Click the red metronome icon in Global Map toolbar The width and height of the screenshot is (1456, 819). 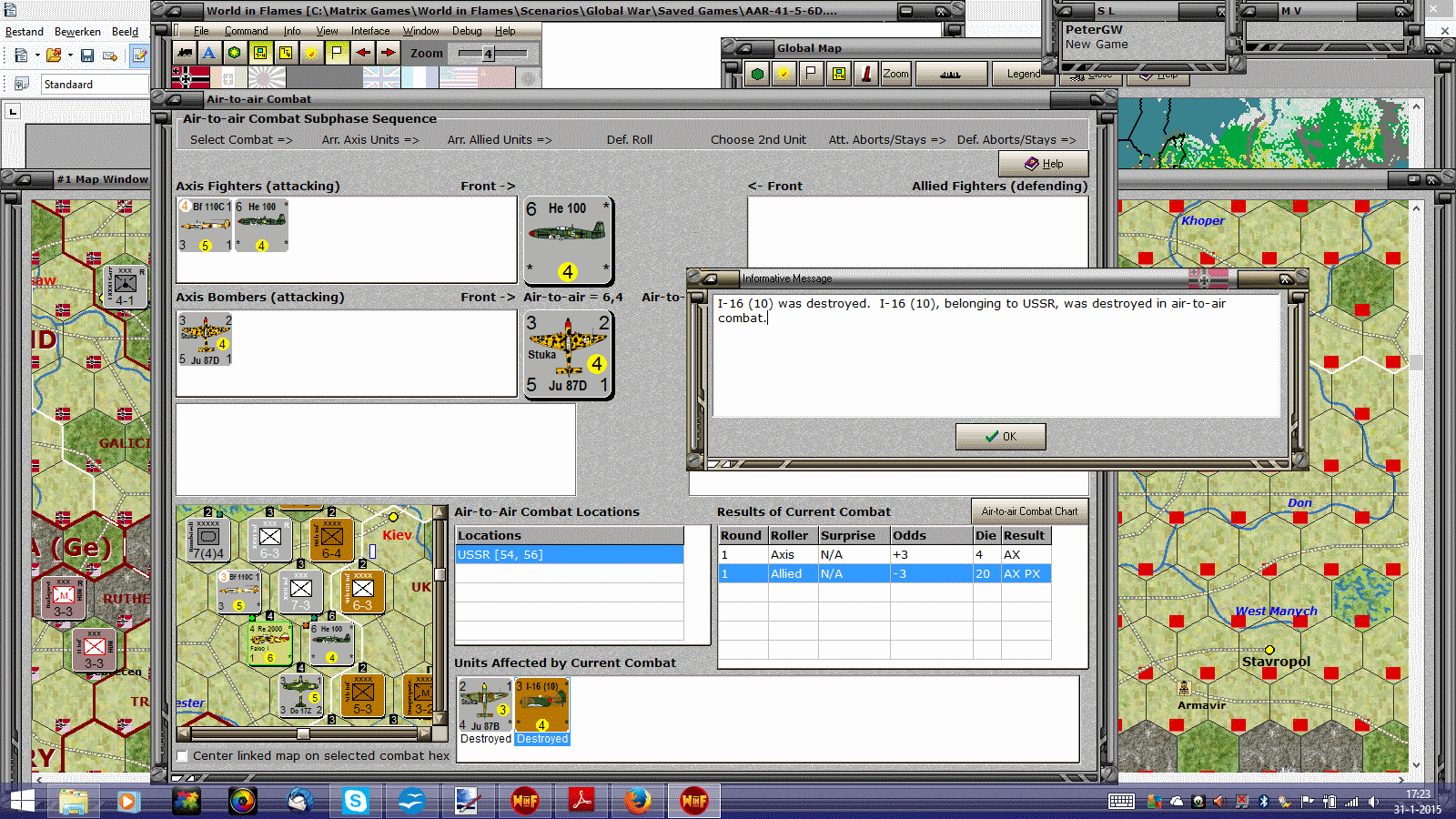coord(865,74)
